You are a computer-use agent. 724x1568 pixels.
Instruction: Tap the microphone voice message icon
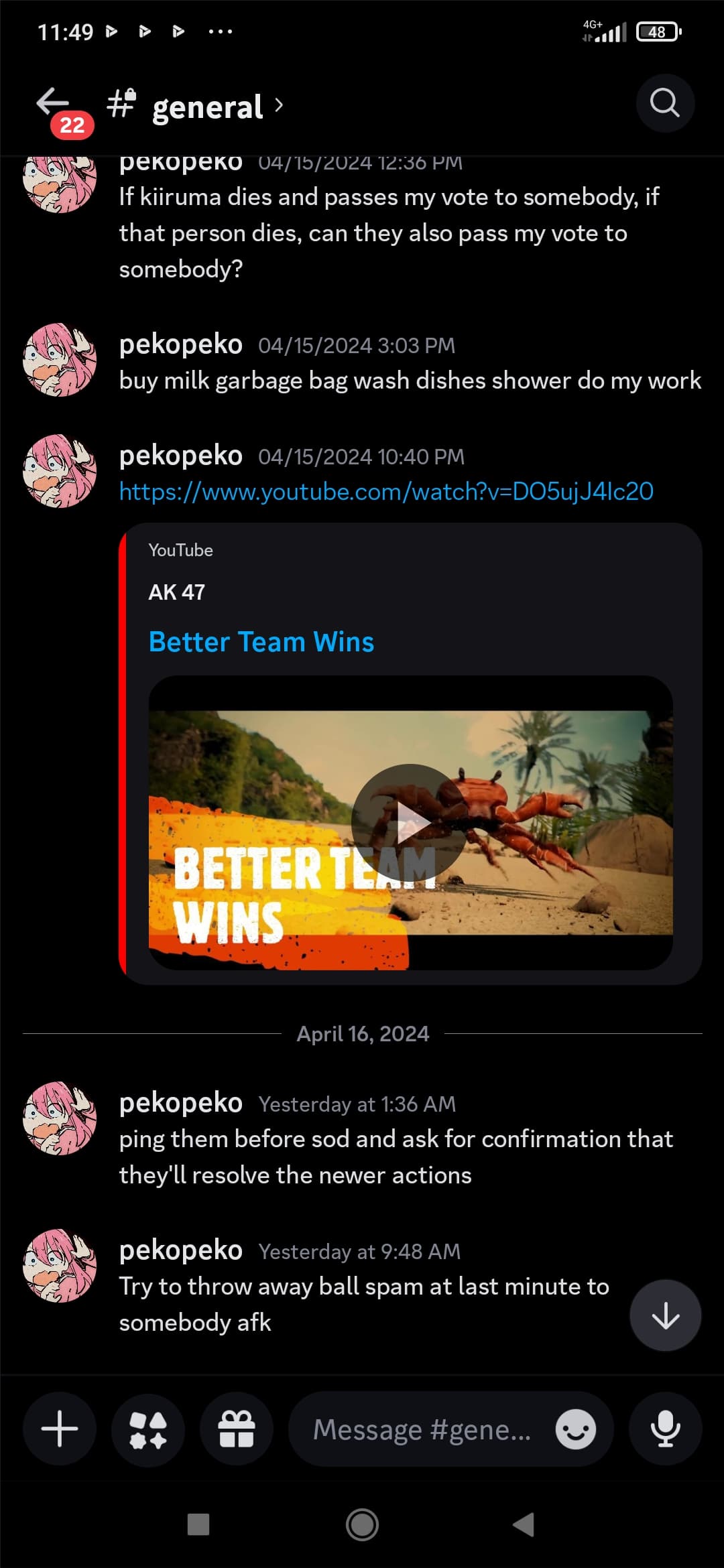pyautogui.click(x=666, y=1429)
